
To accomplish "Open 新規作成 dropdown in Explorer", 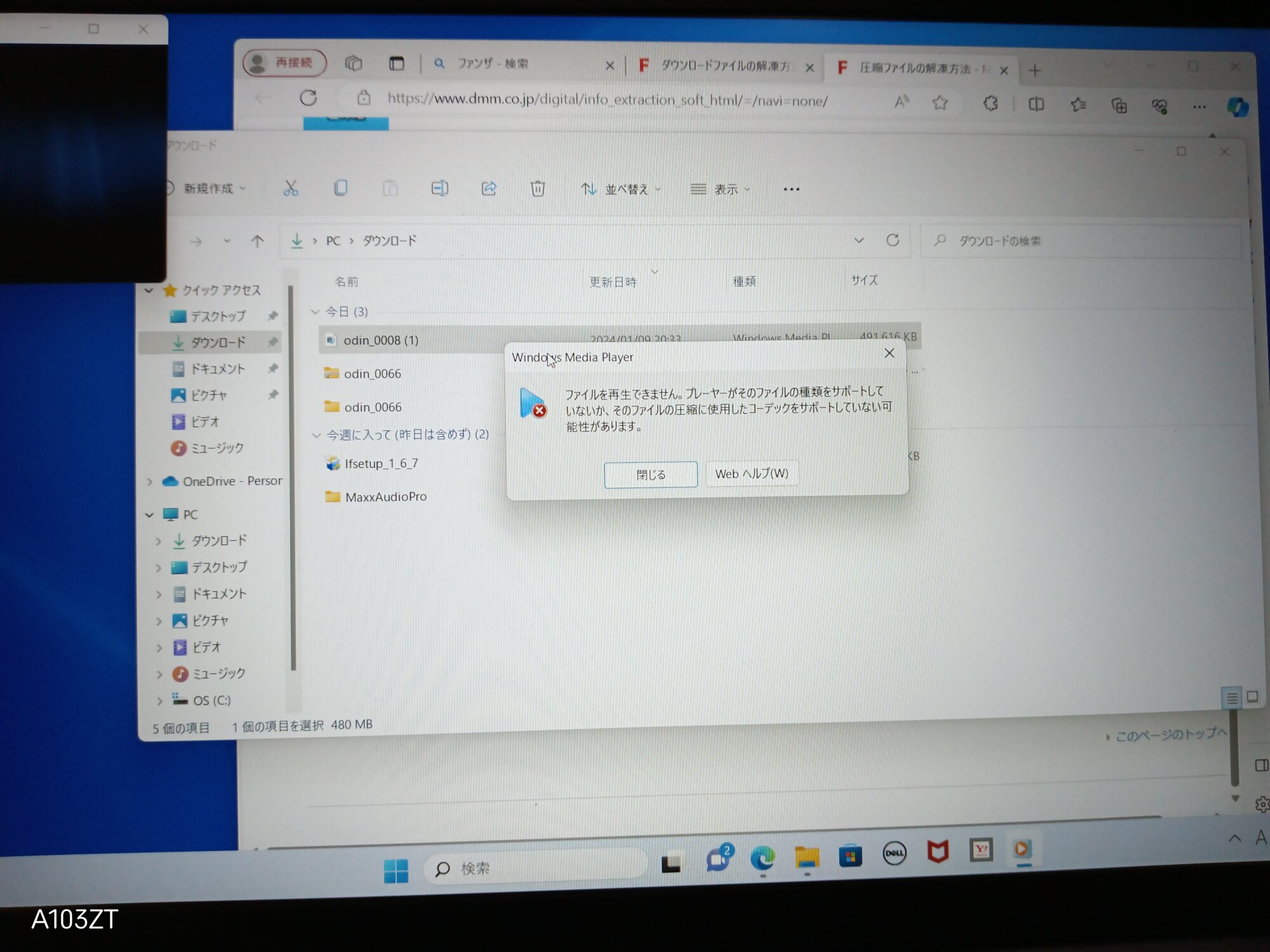I will click(206, 188).
